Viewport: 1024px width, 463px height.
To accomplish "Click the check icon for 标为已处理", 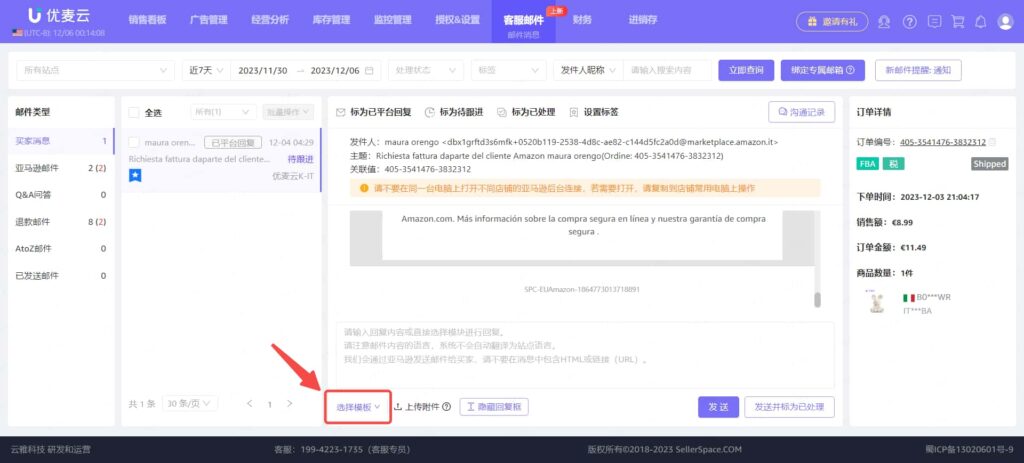I will pos(502,112).
